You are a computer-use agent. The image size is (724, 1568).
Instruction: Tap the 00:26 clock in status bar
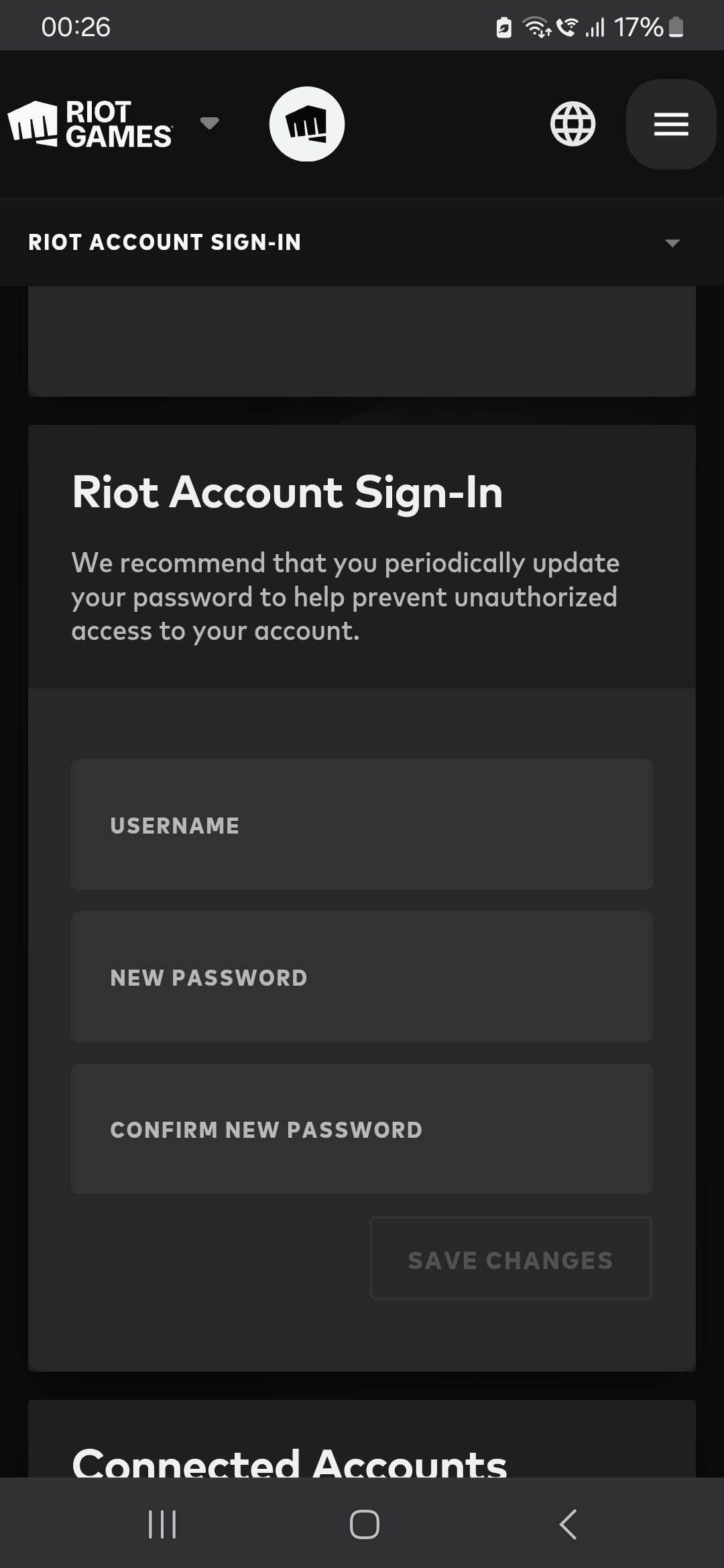point(76,27)
